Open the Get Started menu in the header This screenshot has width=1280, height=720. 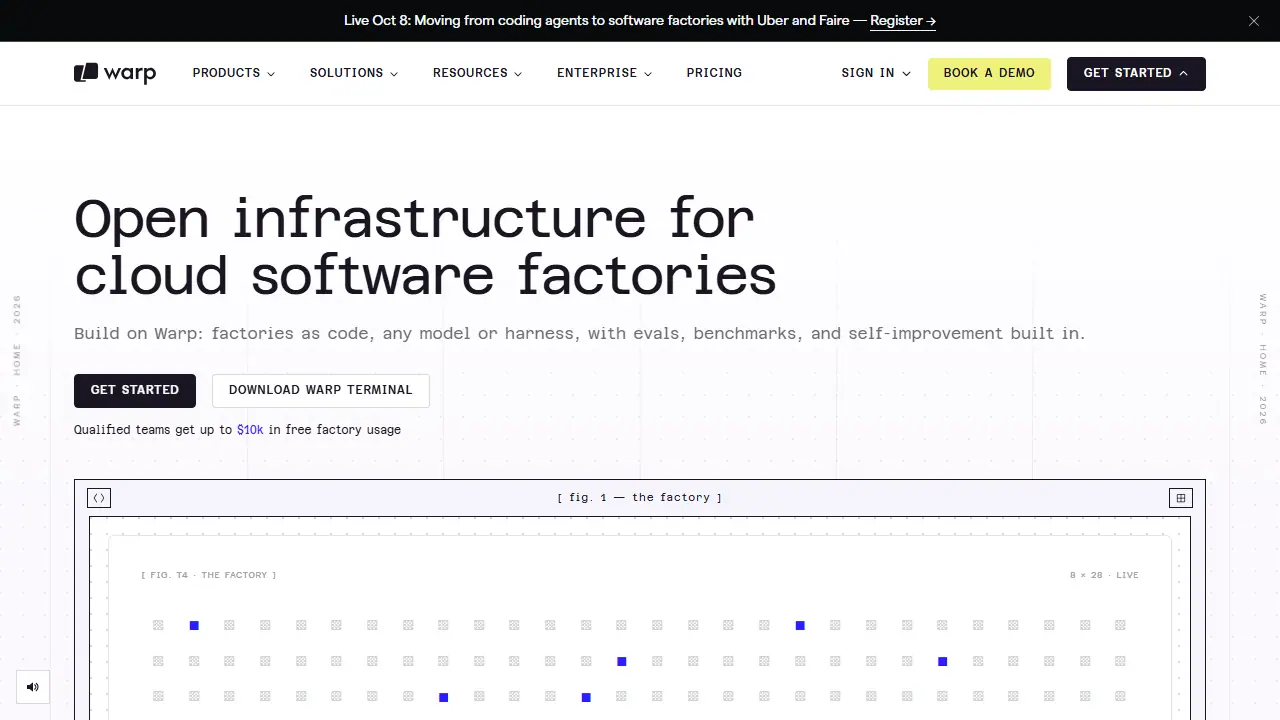tap(1136, 73)
